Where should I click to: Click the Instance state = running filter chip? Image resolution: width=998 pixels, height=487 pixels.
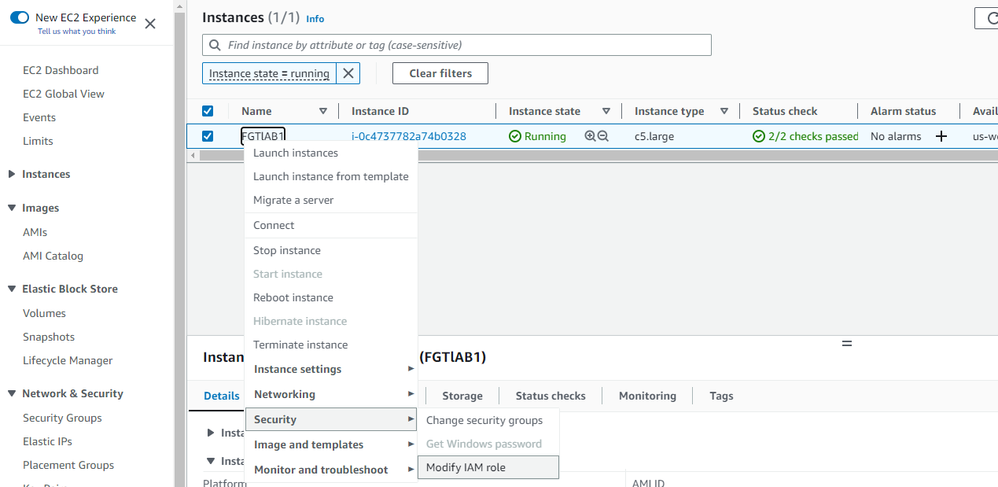269,73
